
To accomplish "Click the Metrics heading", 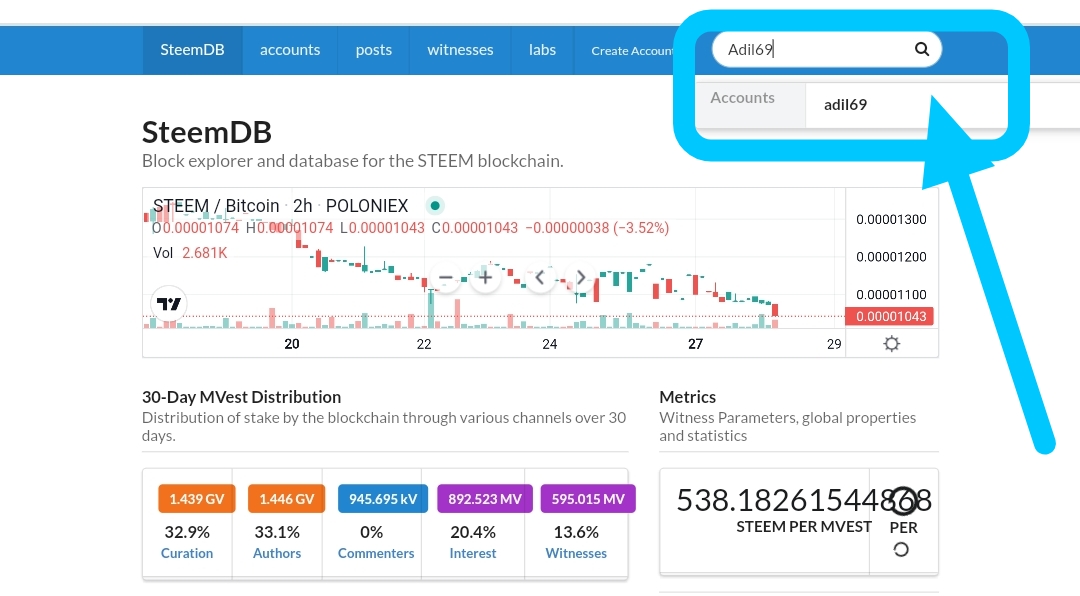I will point(687,397).
